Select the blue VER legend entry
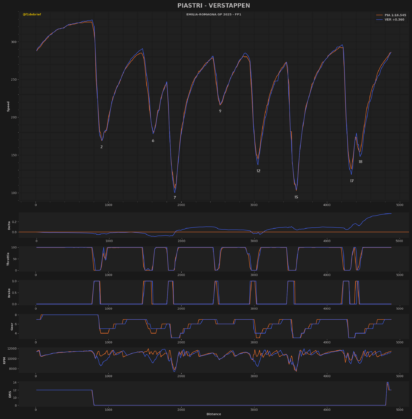The image size is (412, 419). pos(390,20)
